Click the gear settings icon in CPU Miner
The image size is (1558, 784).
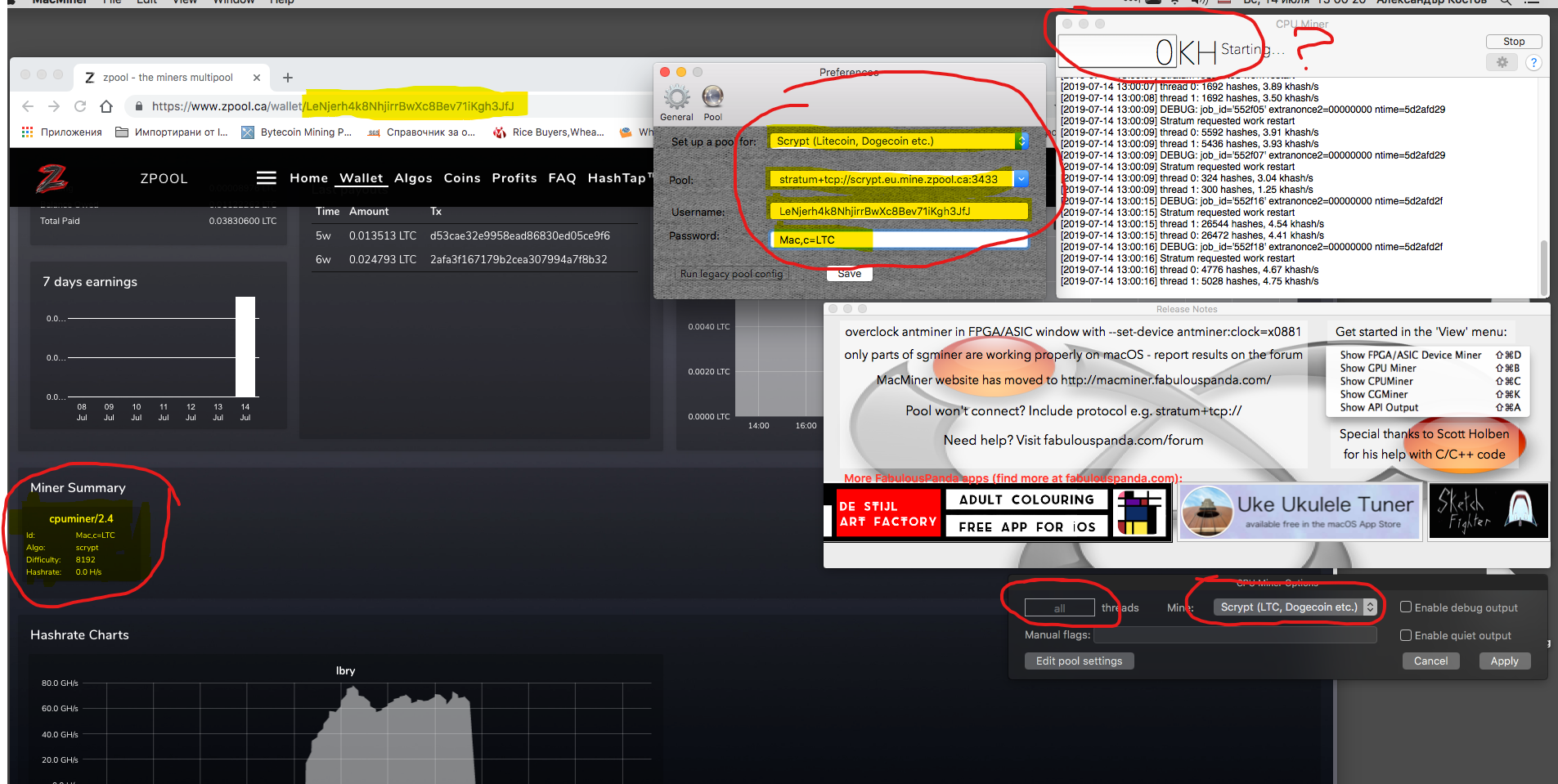[1502, 62]
